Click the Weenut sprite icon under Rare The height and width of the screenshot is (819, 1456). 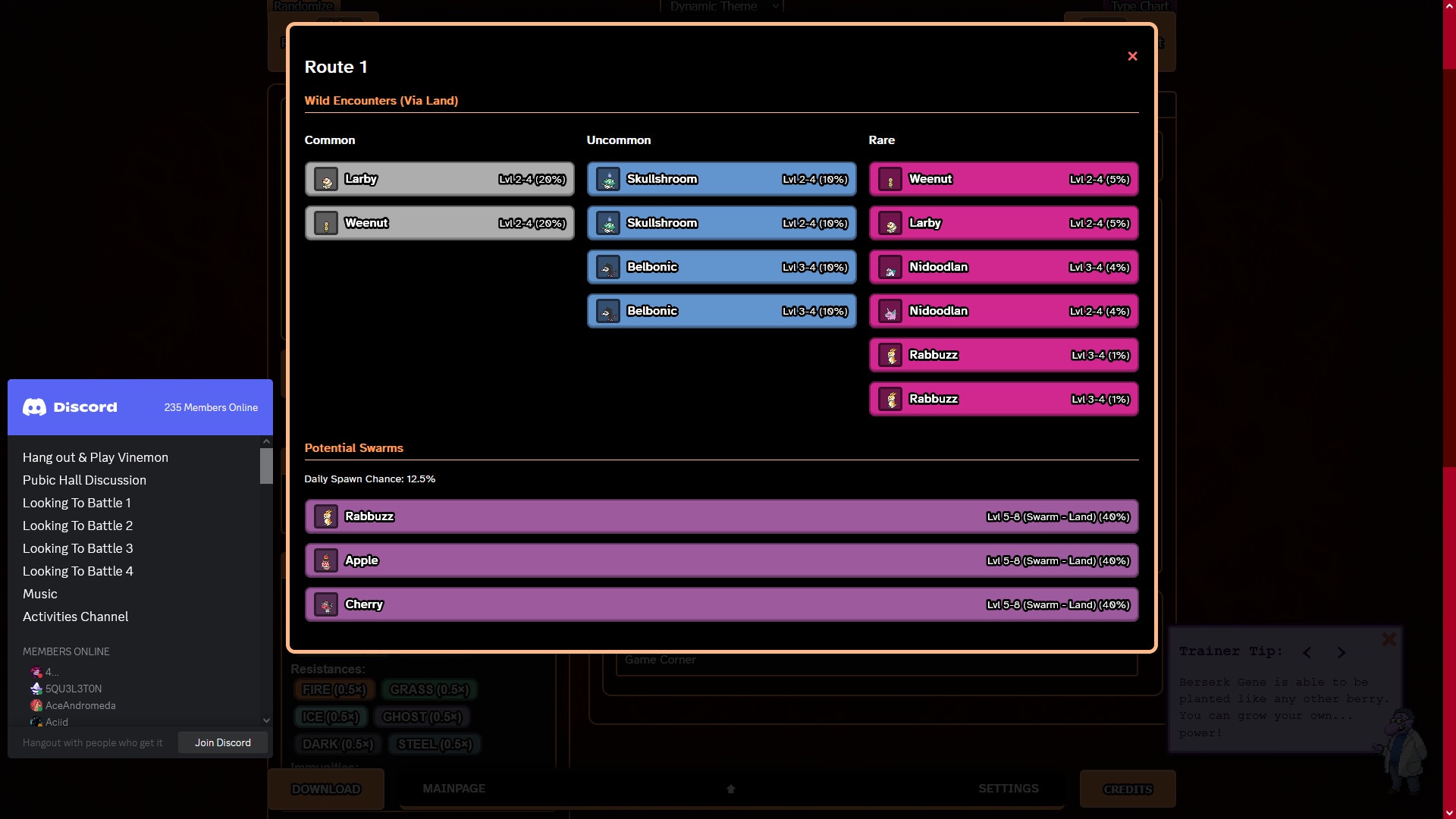click(890, 180)
